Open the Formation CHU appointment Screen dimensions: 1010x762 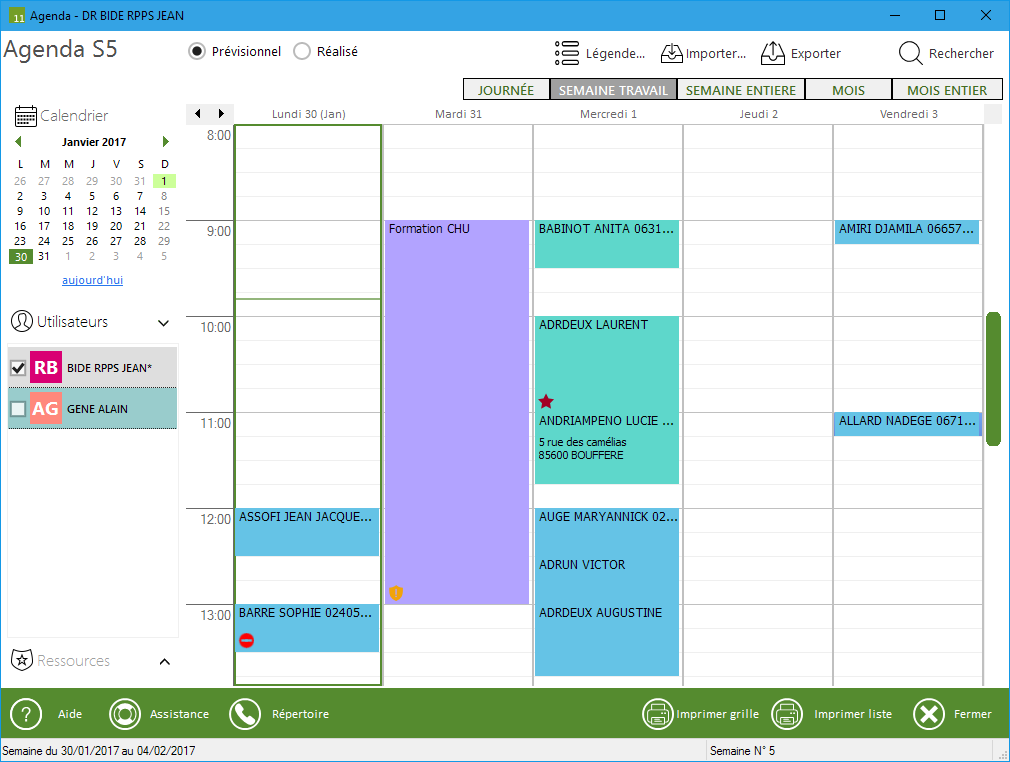[456, 400]
